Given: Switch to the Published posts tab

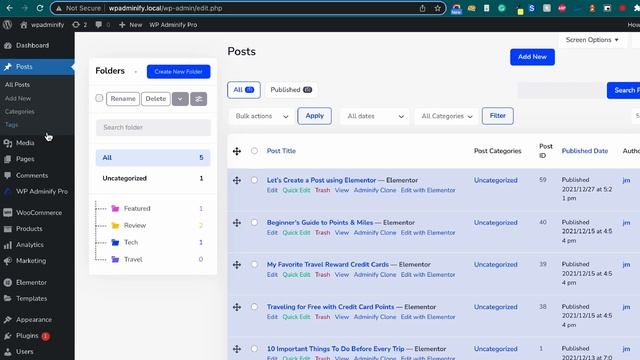Looking at the screenshot, I should pyautogui.click(x=291, y=90).
